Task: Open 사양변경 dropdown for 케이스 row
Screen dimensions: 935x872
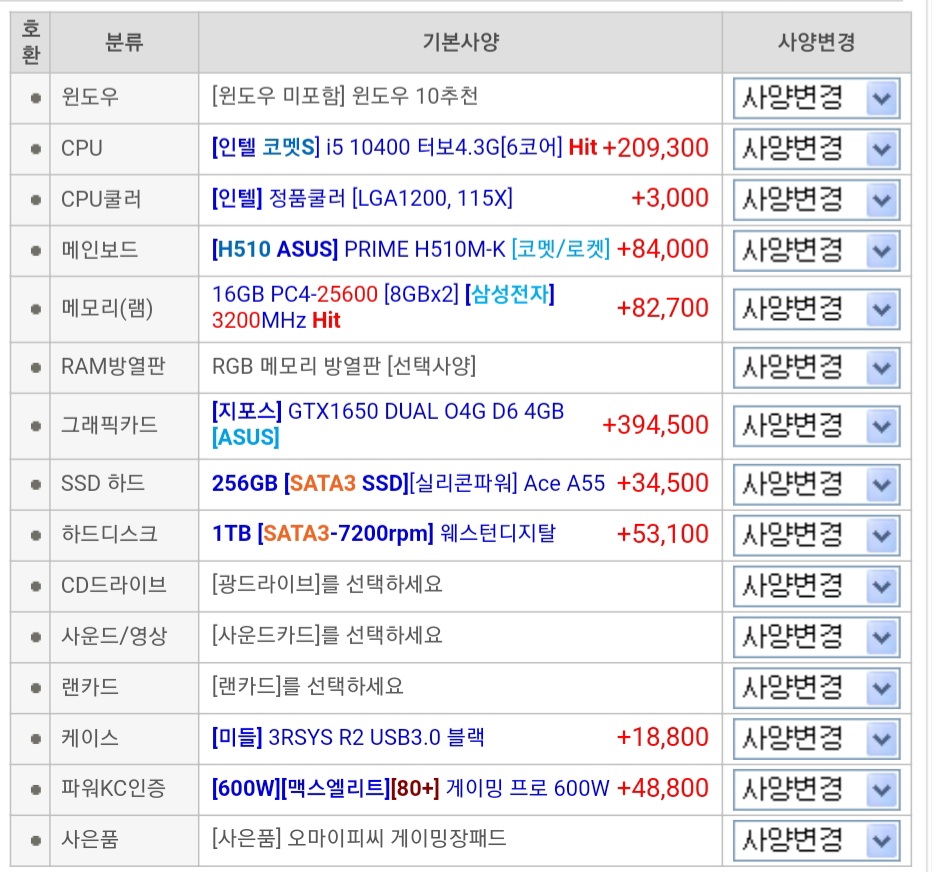Action: [x=816, y=739]
